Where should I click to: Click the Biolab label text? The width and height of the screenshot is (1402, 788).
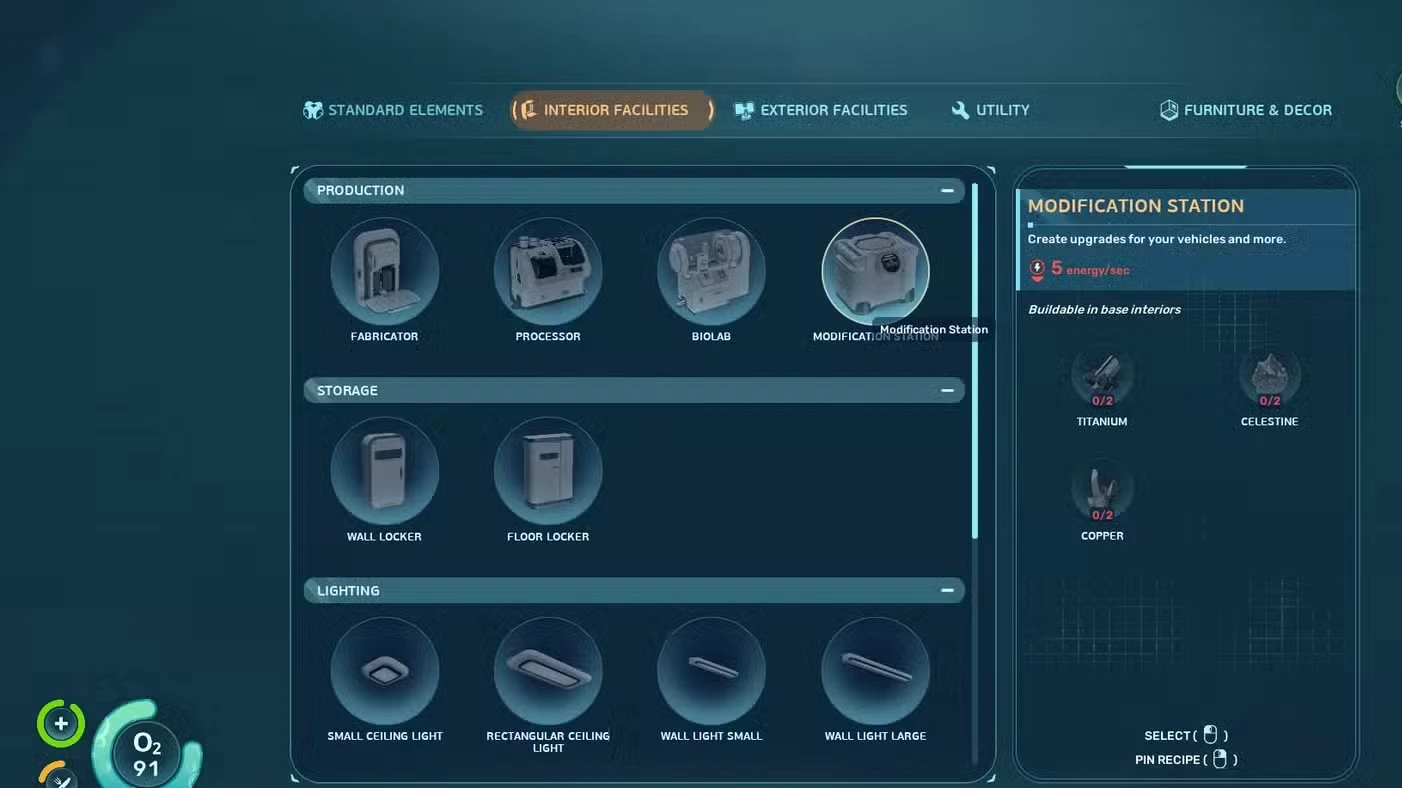pos(711,336)
